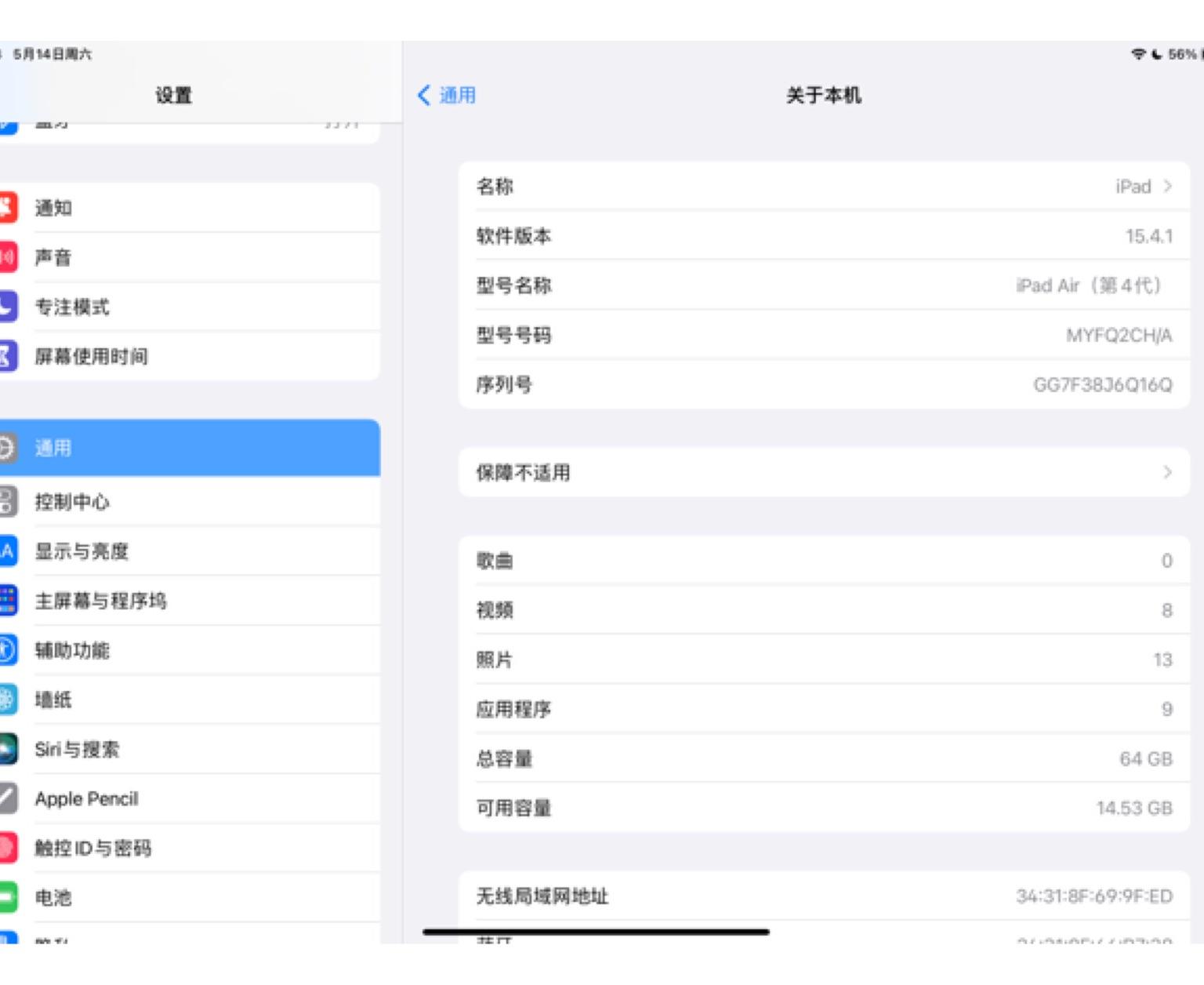Open the 通知 notifications icon
The height and width of the screenshot is (985, 1204).
tap(7, 208)
